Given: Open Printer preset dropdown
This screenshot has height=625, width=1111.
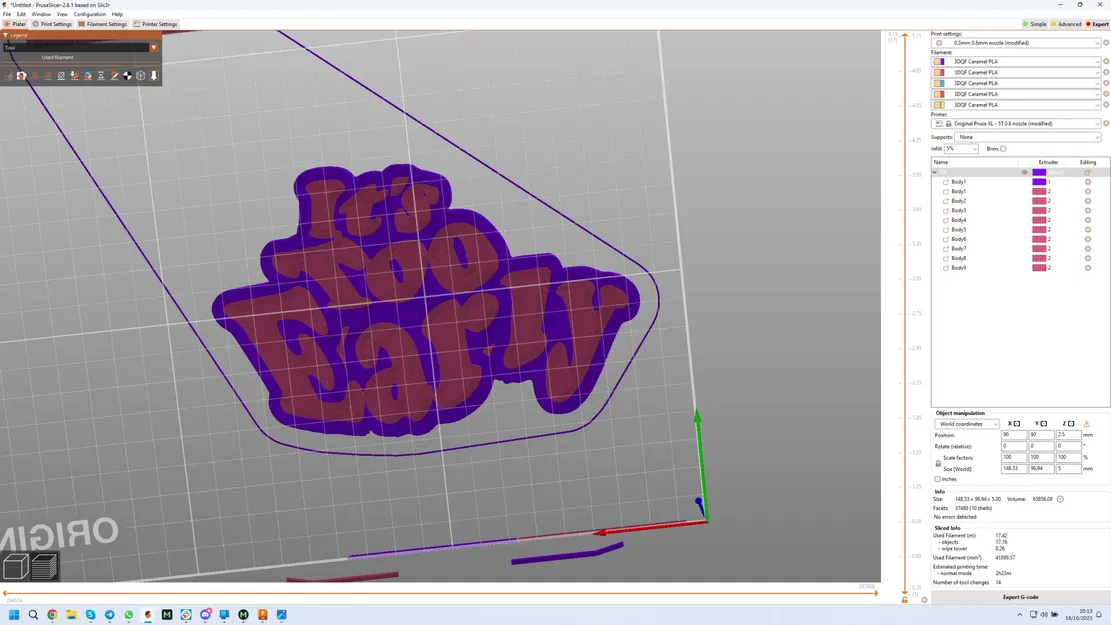Looking at the screenshot, I should 1017,123.
